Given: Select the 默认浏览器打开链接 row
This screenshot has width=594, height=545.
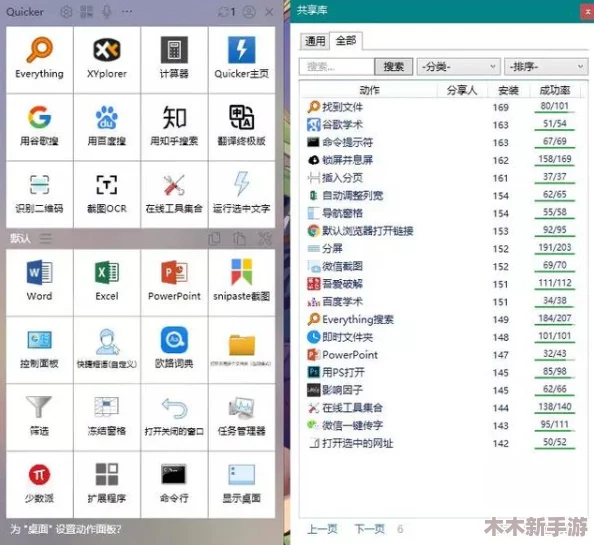Looking at the screenshot, I should pyautogui.click(x=442, y=231).
